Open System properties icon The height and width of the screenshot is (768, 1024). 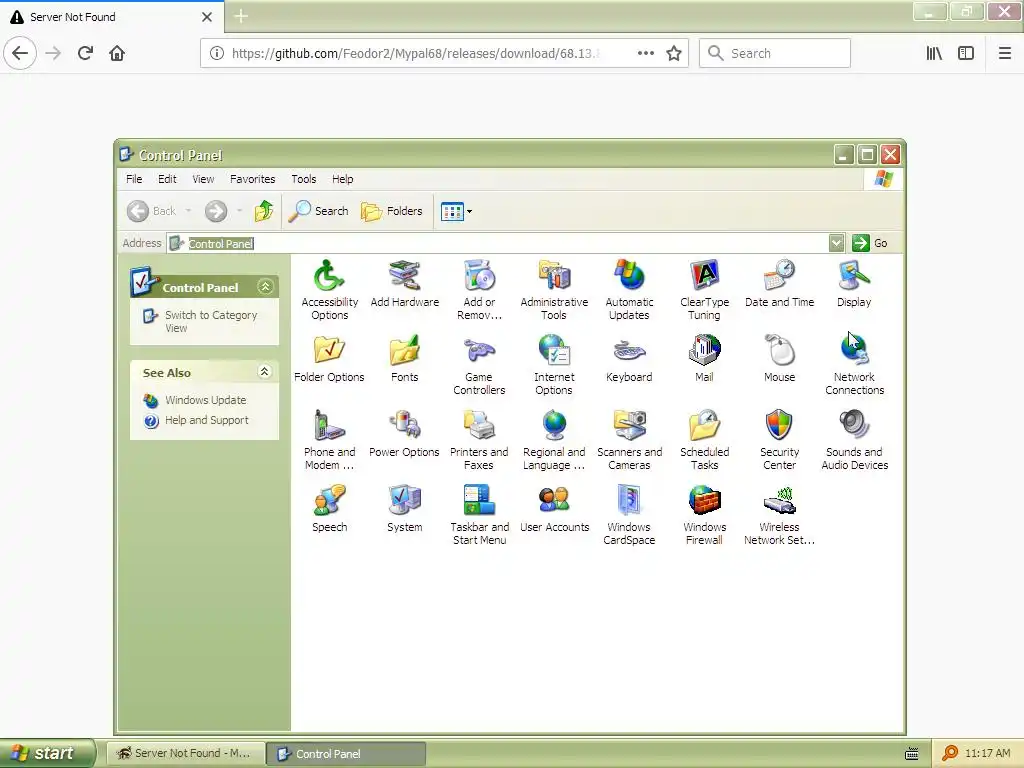[404, 509]
